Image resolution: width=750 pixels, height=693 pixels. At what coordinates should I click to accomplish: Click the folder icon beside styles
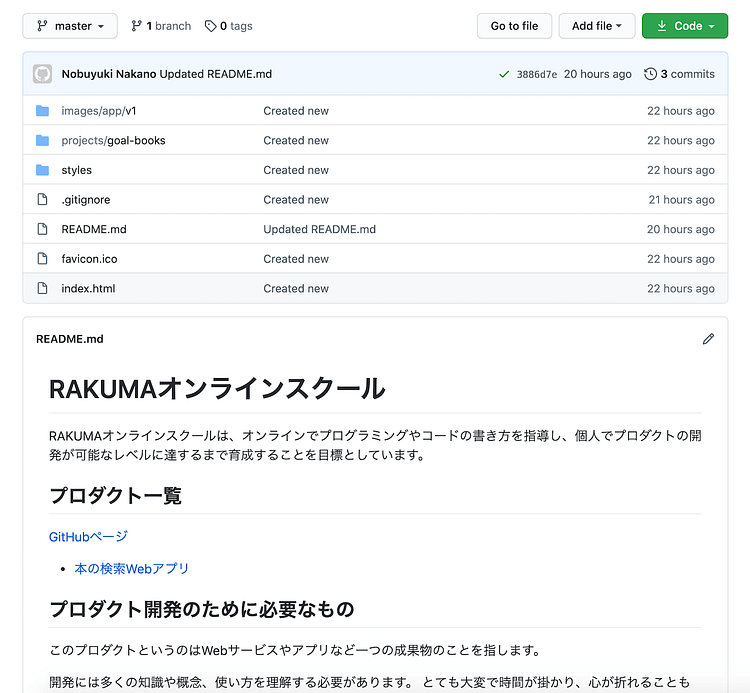tap(43, 170)
